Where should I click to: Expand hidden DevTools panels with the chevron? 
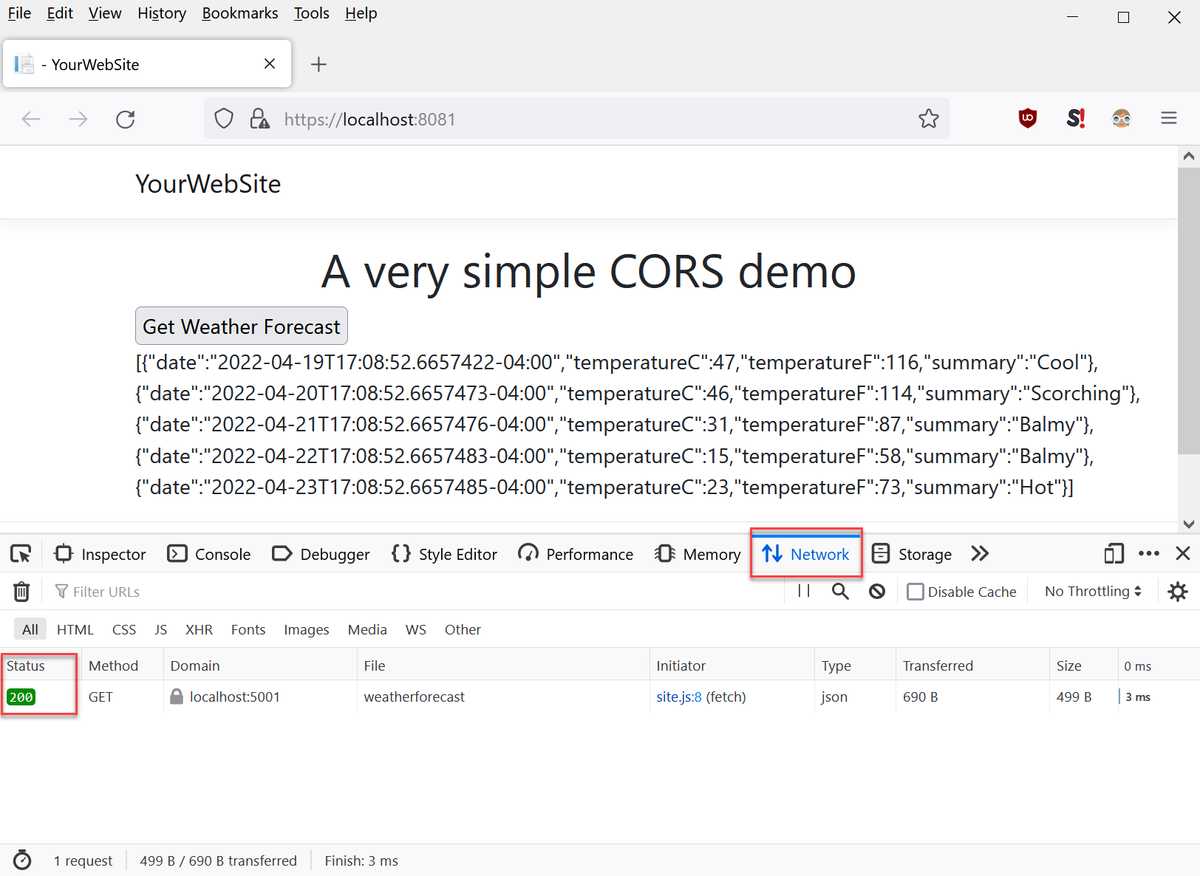(979, 553)
